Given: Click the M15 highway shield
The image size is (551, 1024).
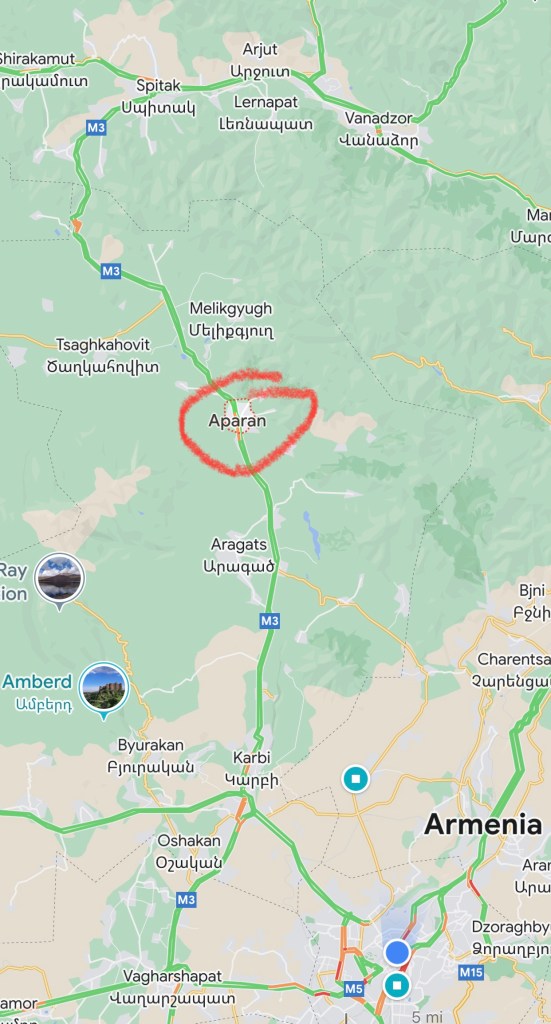Looking at the screenshot, I should pyautogui.click(x=471, y=972).
